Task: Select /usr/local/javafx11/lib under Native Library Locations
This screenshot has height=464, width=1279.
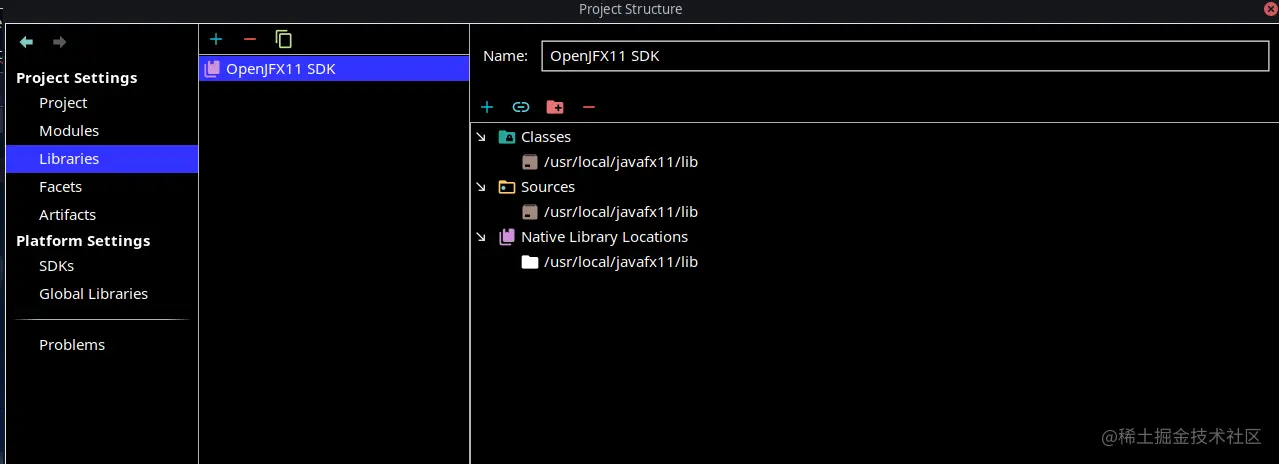Action: 621,262
